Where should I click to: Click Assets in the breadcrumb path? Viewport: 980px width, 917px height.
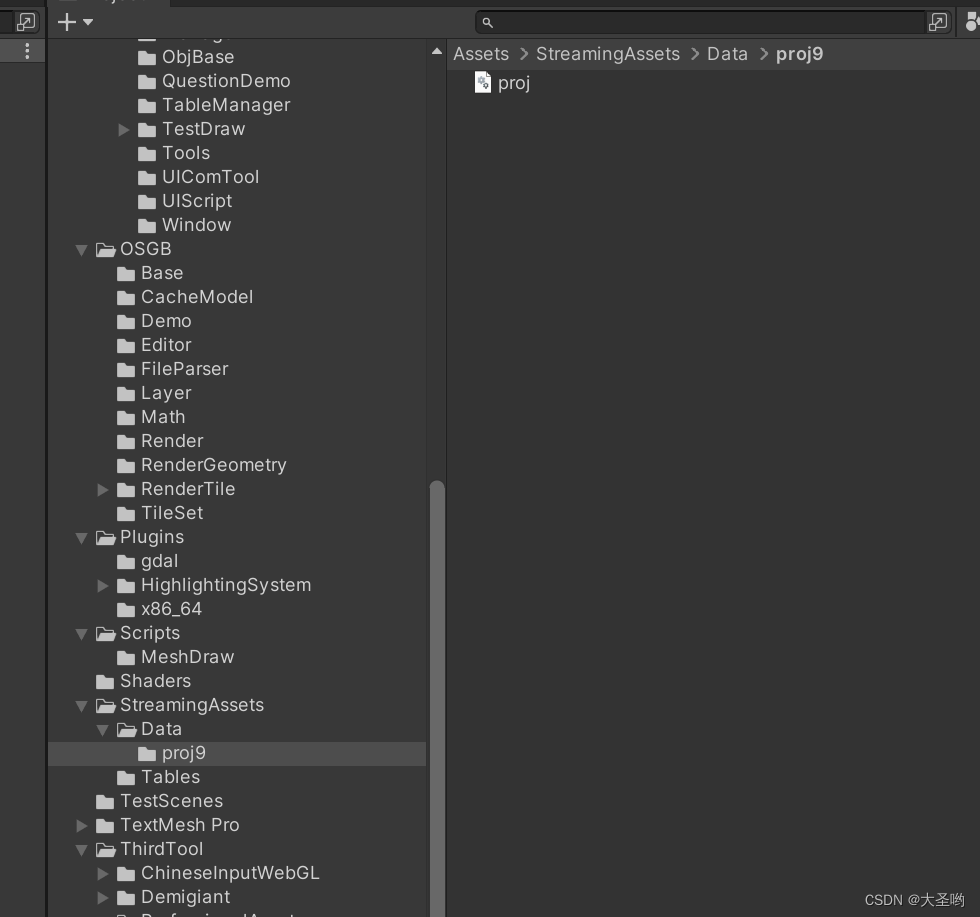click(x=481, y=54)
